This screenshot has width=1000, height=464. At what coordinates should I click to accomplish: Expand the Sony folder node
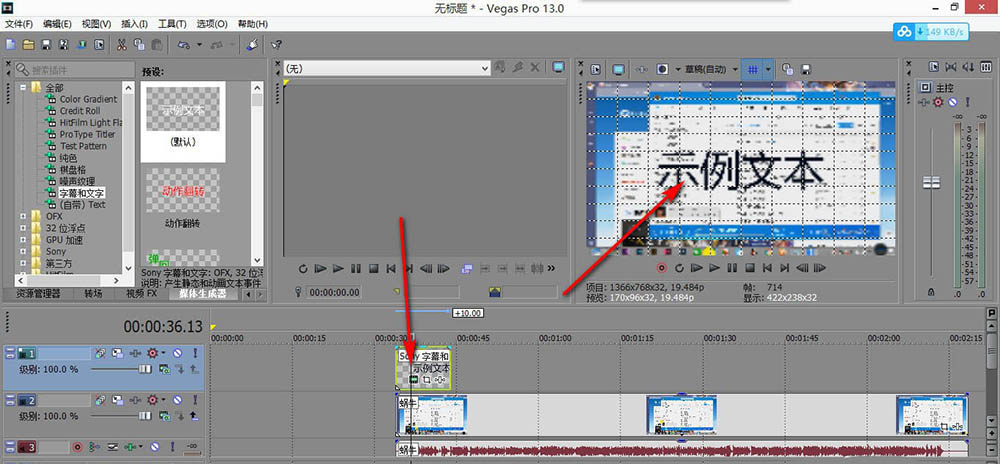pyautogui.click(x=24, y=252)
